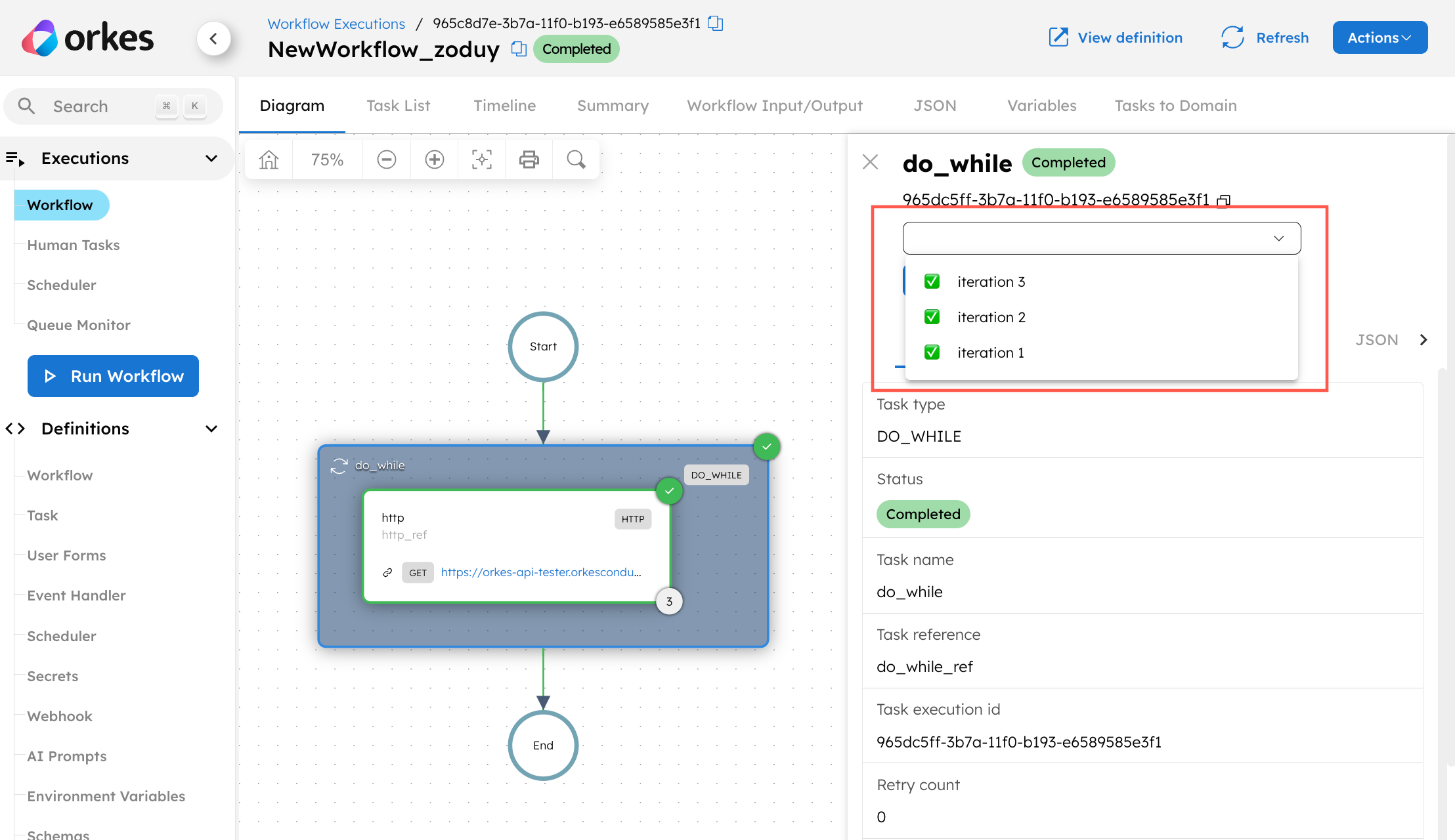
Task: Print the workflow diagram
Action: pyautogui.click(x=529, y=159)
